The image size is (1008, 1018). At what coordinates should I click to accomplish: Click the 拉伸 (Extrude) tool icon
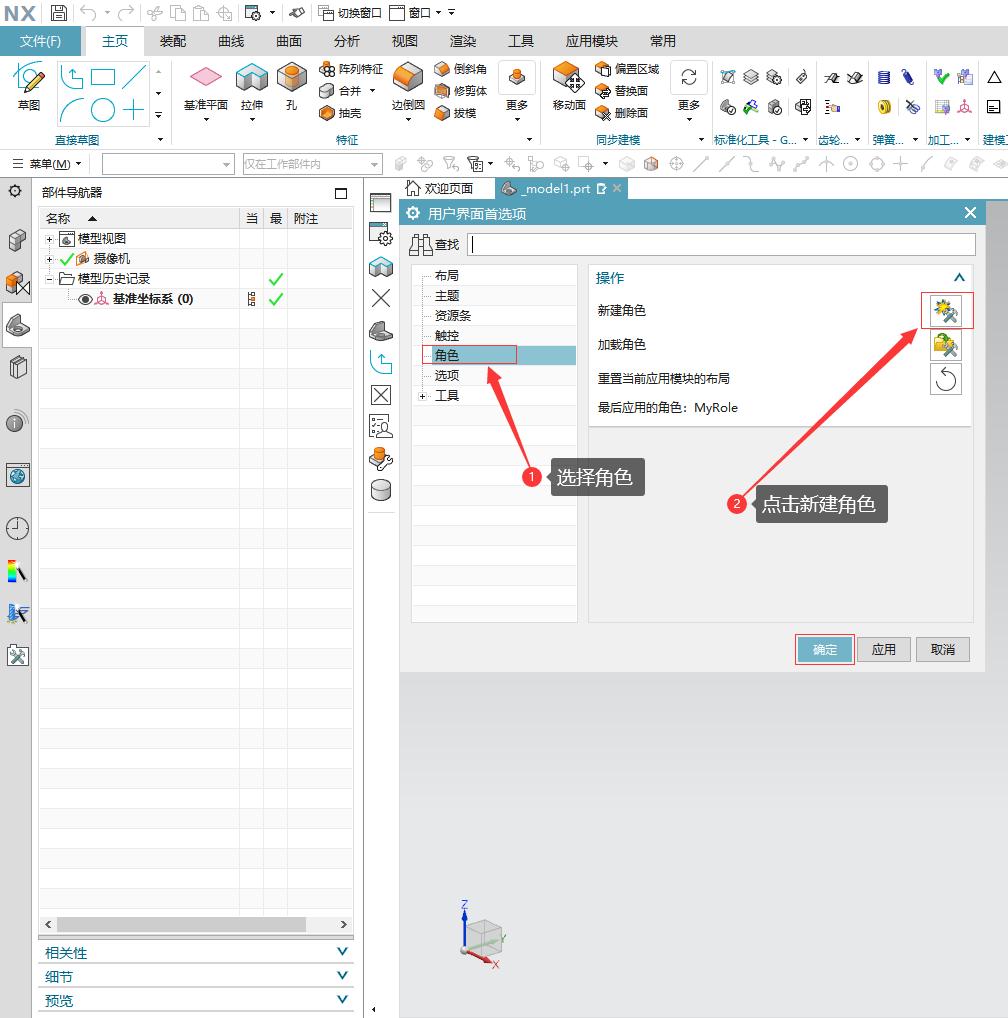(x=252, y=79)
